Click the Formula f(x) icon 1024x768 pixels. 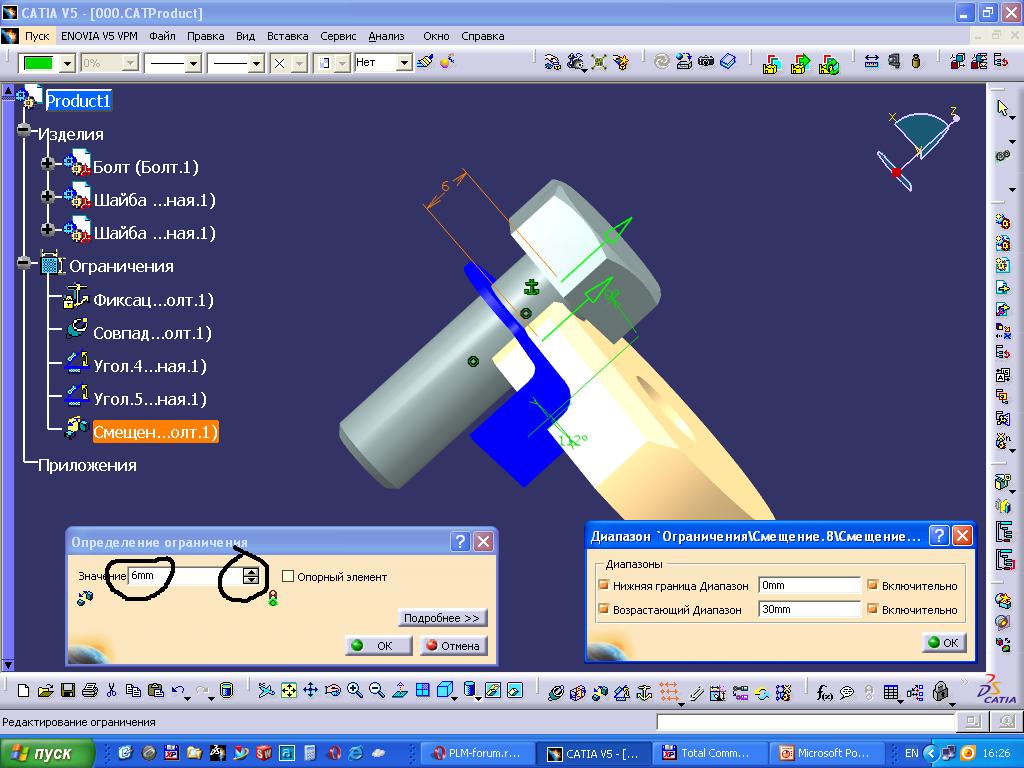coord(824,692)
